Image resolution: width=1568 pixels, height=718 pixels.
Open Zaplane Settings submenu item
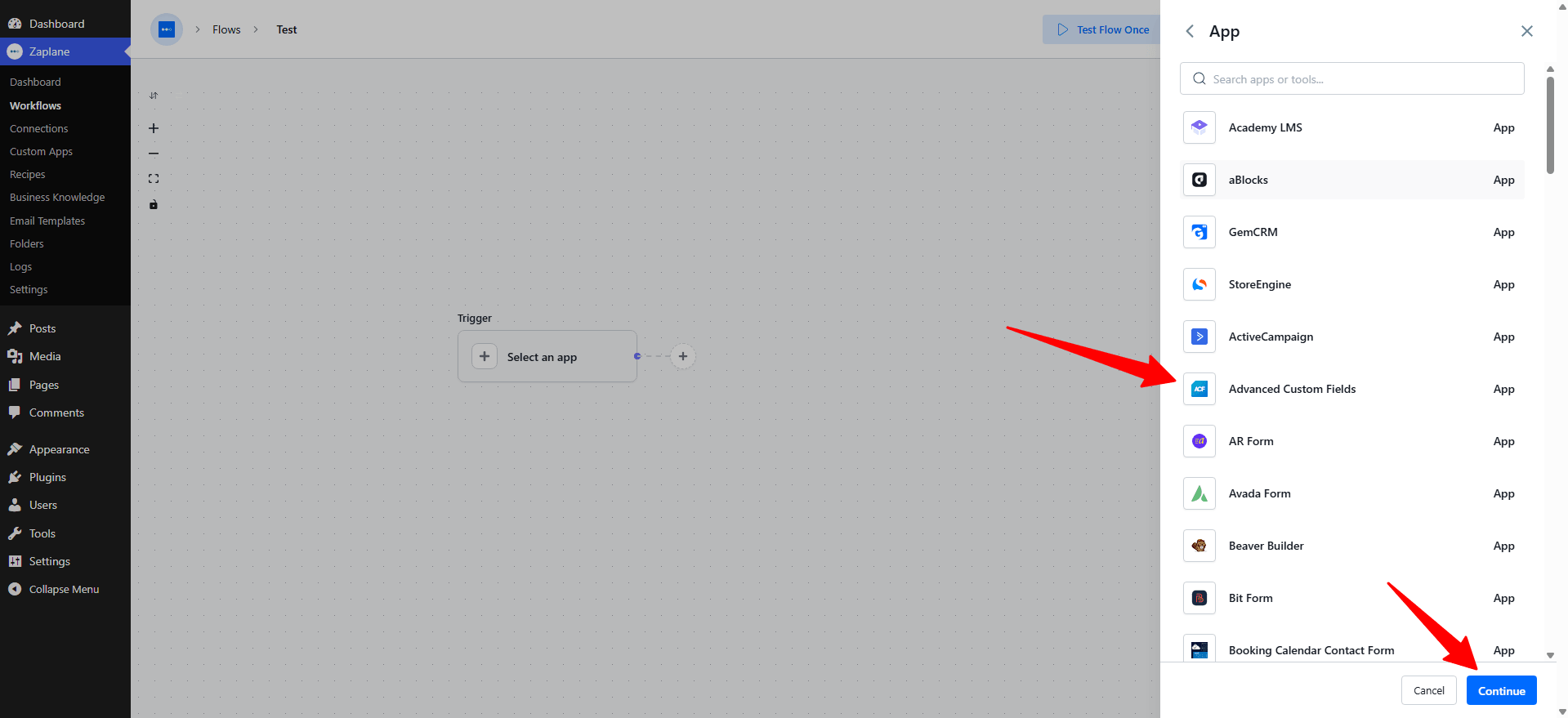[x=29, y=290]
